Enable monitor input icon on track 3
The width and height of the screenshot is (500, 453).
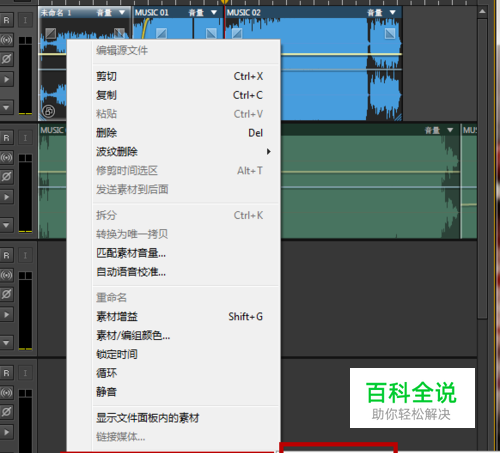point(6,275)
